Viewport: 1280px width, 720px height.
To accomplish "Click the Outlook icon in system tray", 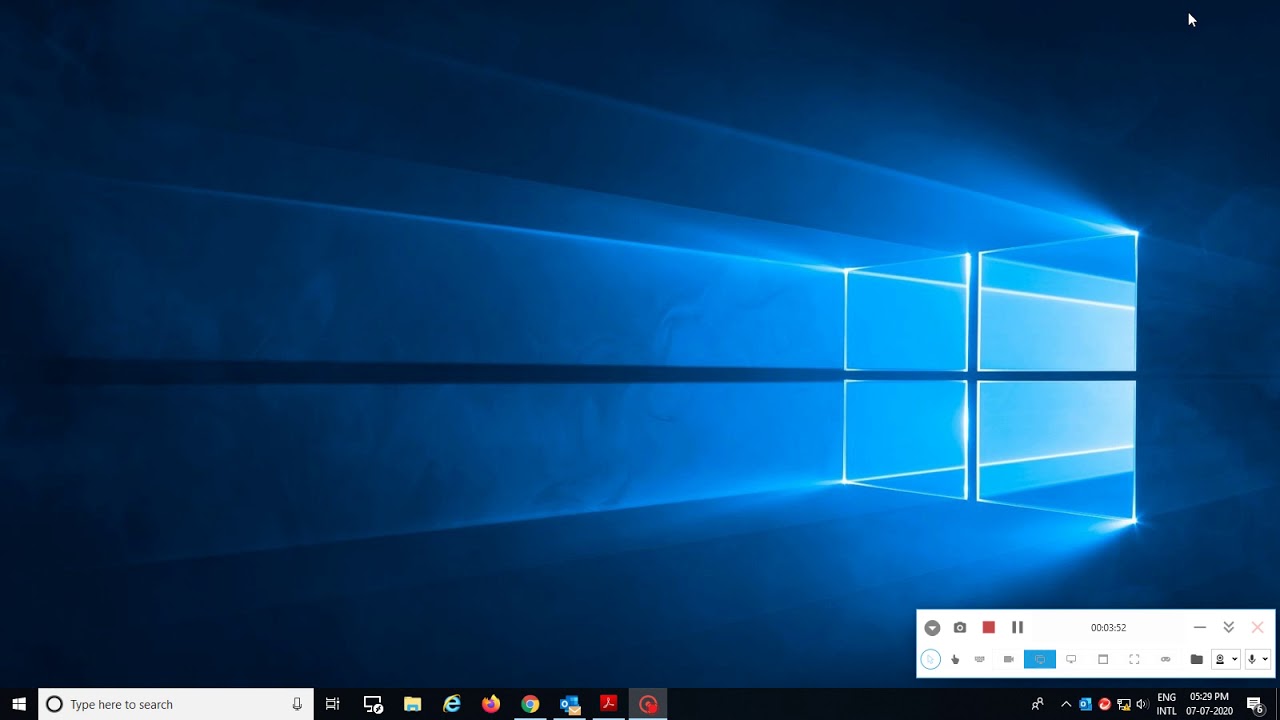I will click(1086, 704).
